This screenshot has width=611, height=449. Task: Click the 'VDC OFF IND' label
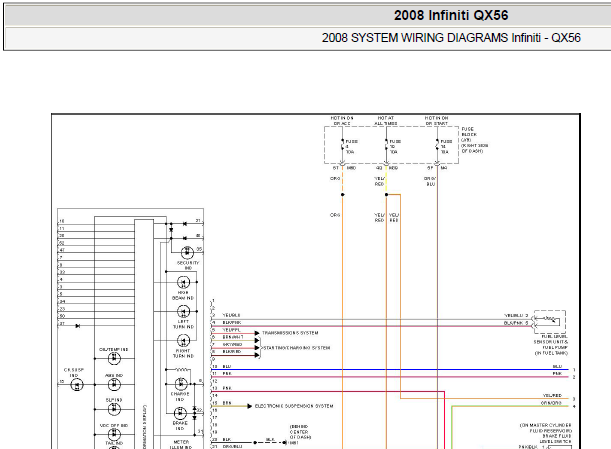(x=114, y=426)
